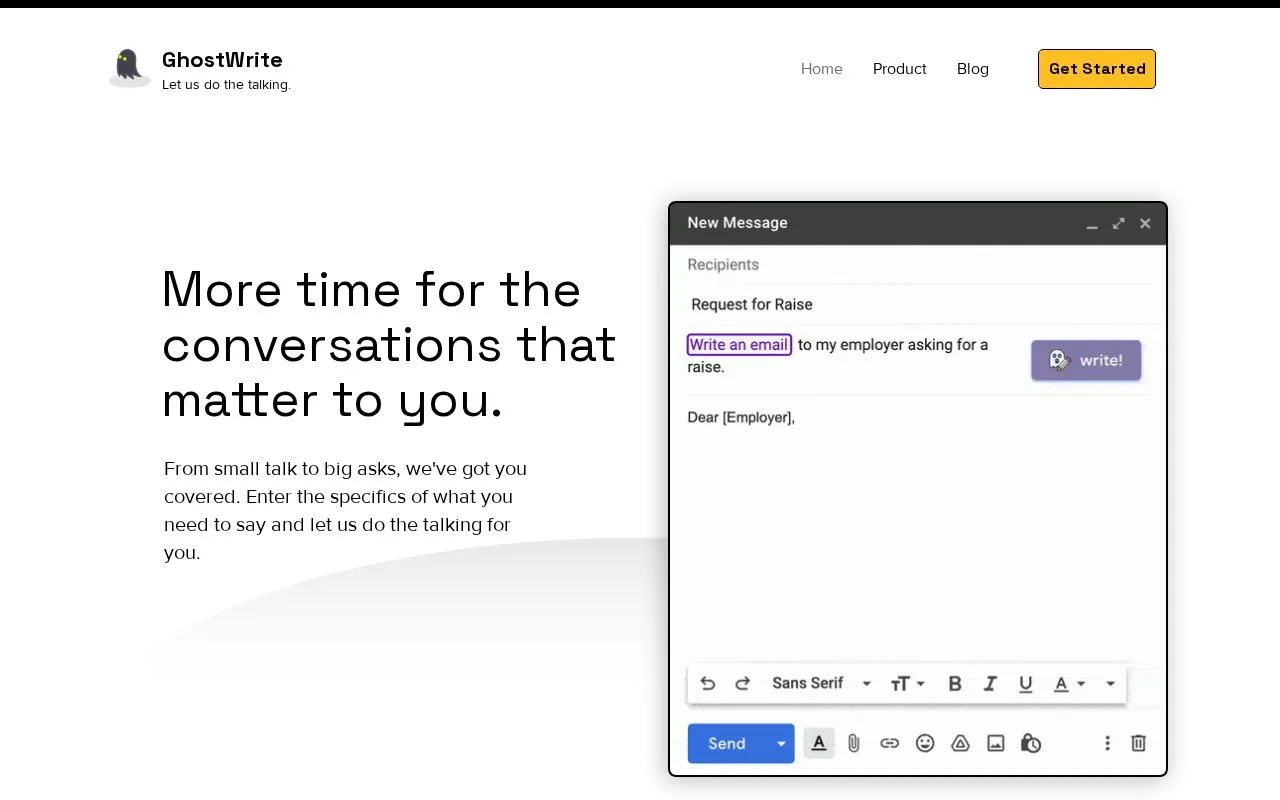Click the insert from Drive icon
1280x800 pixels.
pyautogui.click(x=960, y=743)
